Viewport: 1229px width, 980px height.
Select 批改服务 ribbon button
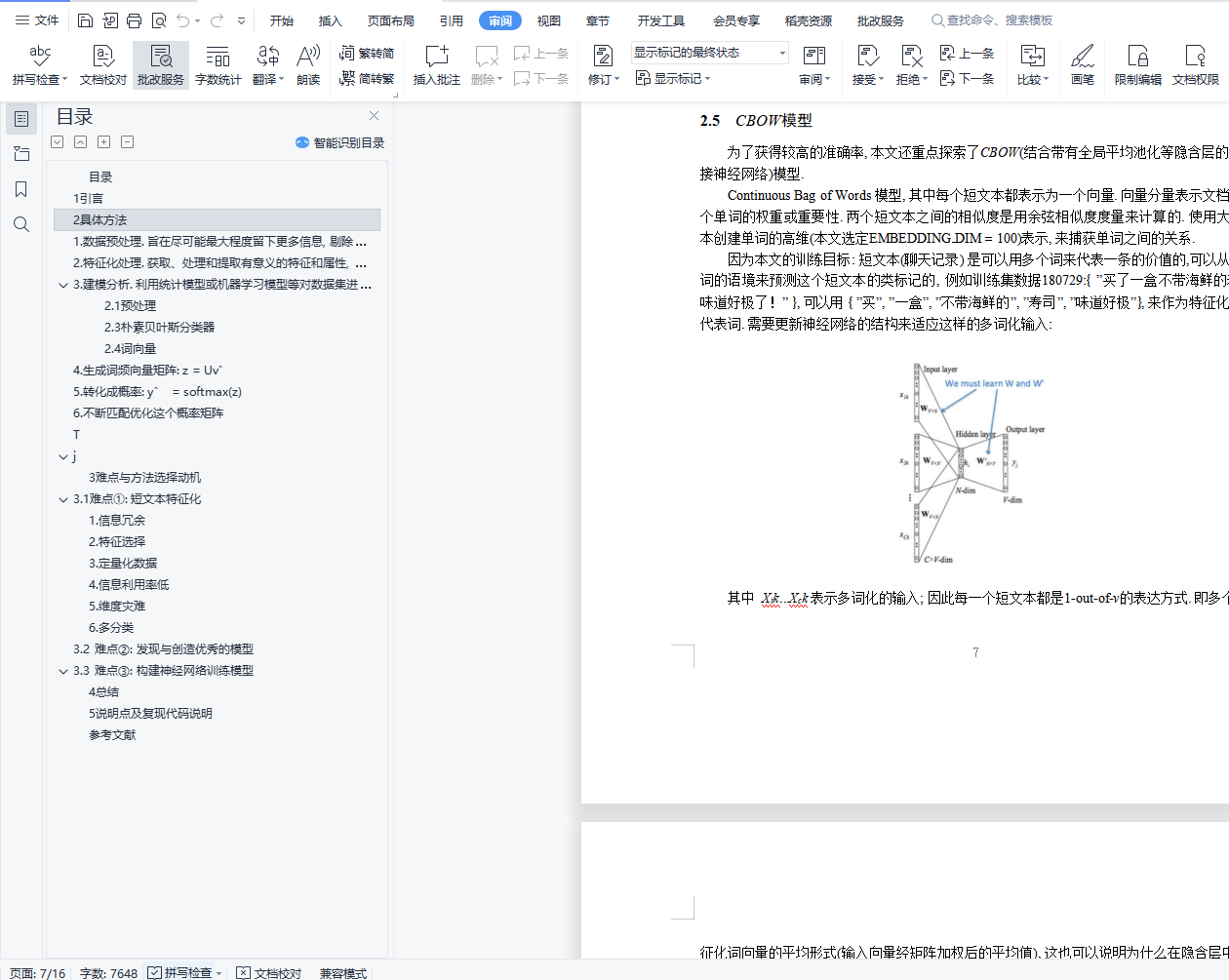coord(161,65)
